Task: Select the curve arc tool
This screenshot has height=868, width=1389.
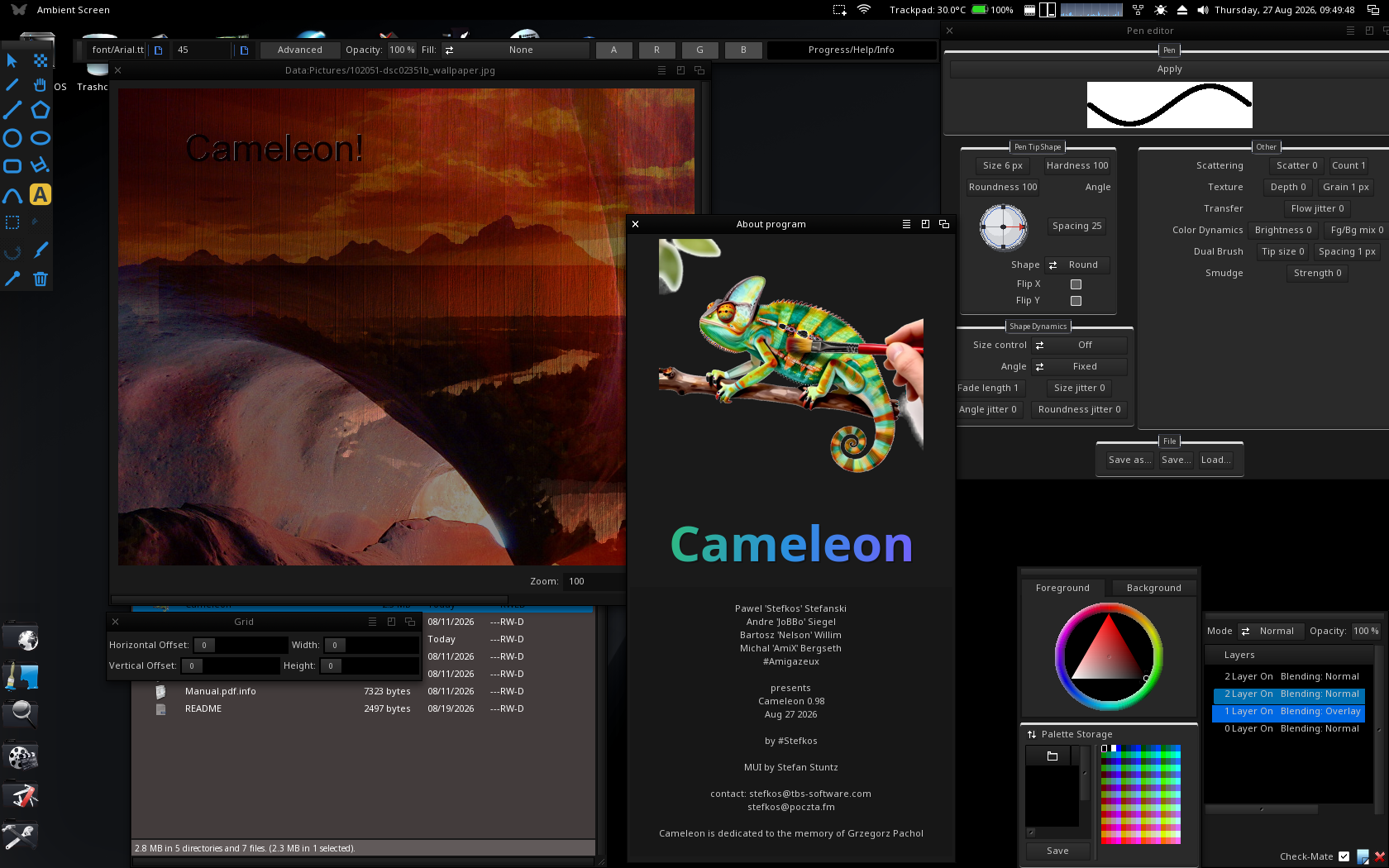Action: [12, 195]
